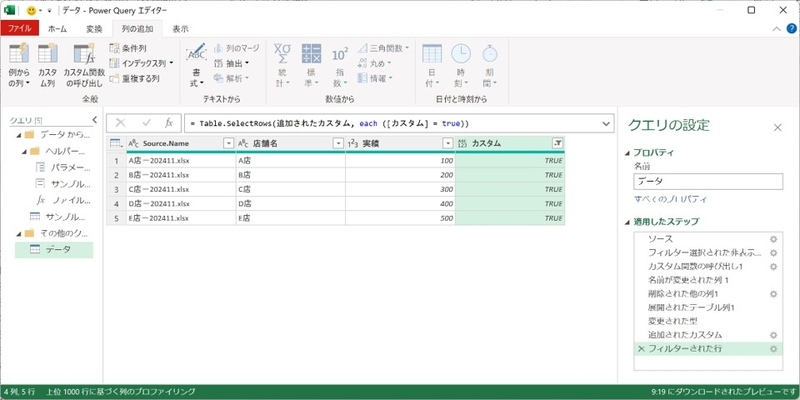
Task: Select the データ query in the tree
Action: pyautogui.click(x=54, y=249)
